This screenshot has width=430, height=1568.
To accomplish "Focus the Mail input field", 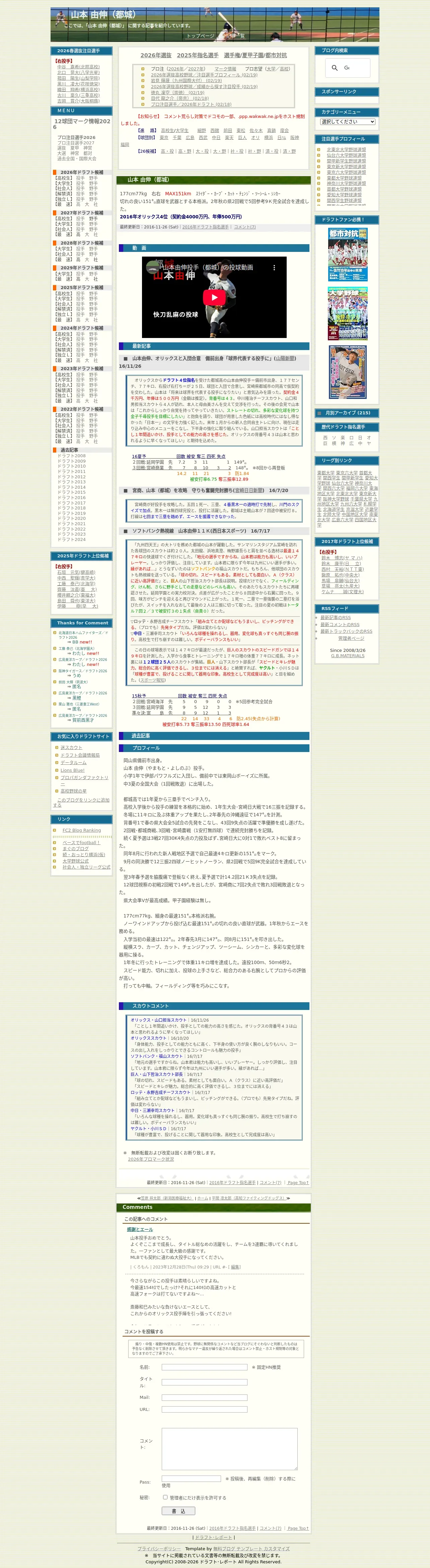I will (x=204, y=1397).
